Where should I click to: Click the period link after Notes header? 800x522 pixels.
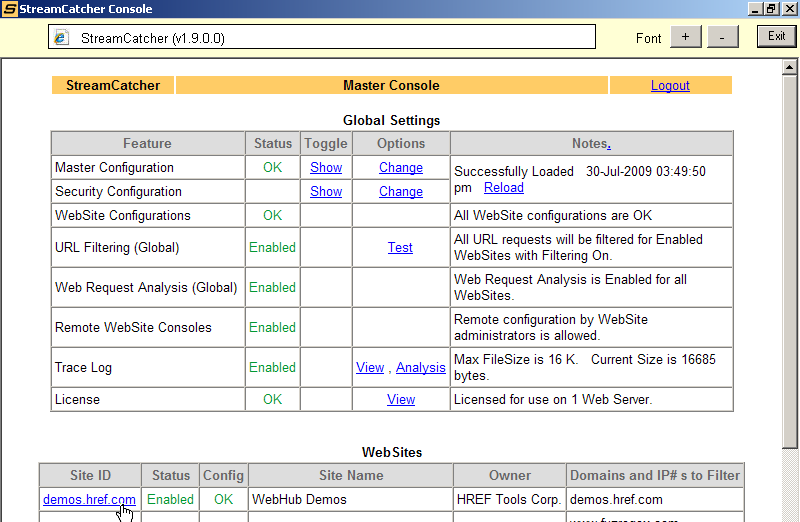609,144
